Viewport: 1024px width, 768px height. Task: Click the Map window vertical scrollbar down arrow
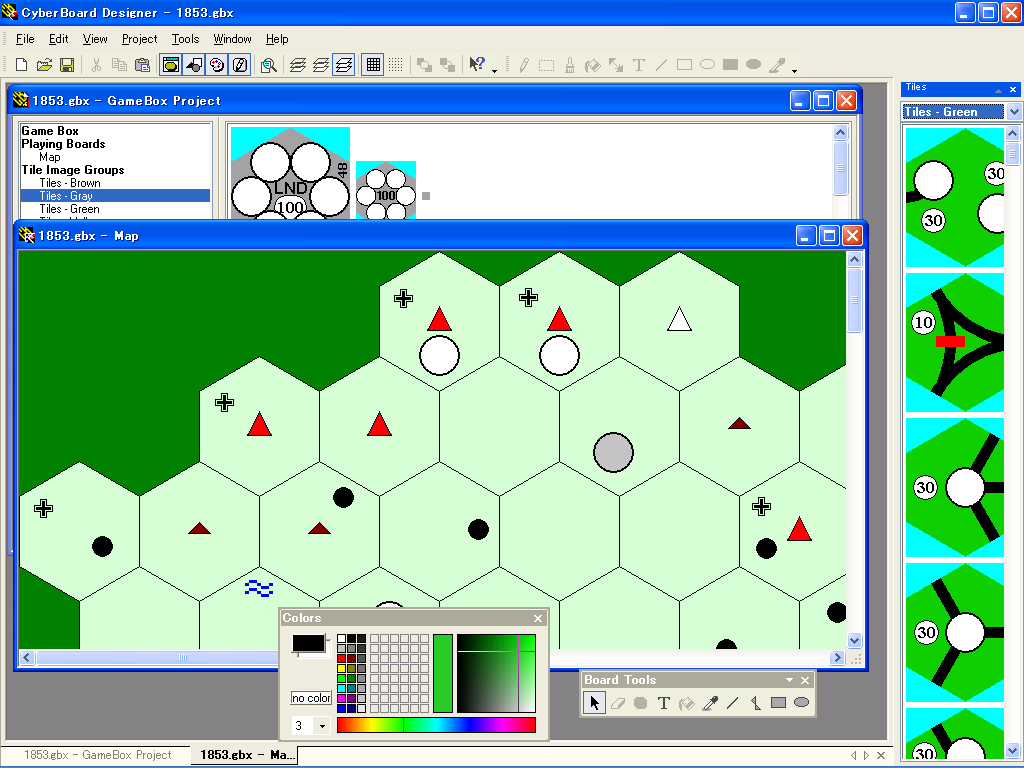854,640
